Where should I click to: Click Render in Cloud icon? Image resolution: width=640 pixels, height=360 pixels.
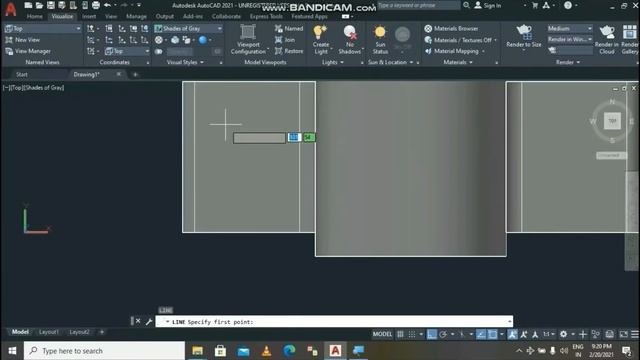pos(607,40)
